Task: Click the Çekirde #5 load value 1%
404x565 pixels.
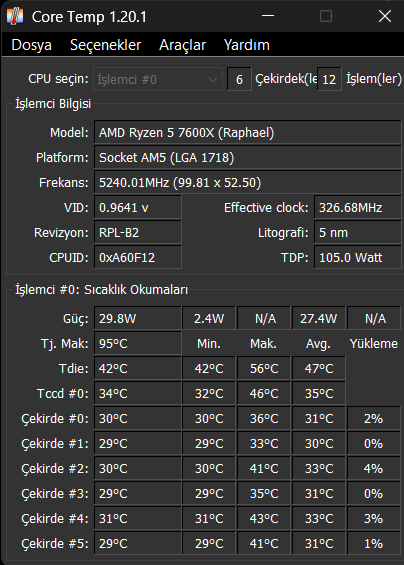Action: coord(374,543)
